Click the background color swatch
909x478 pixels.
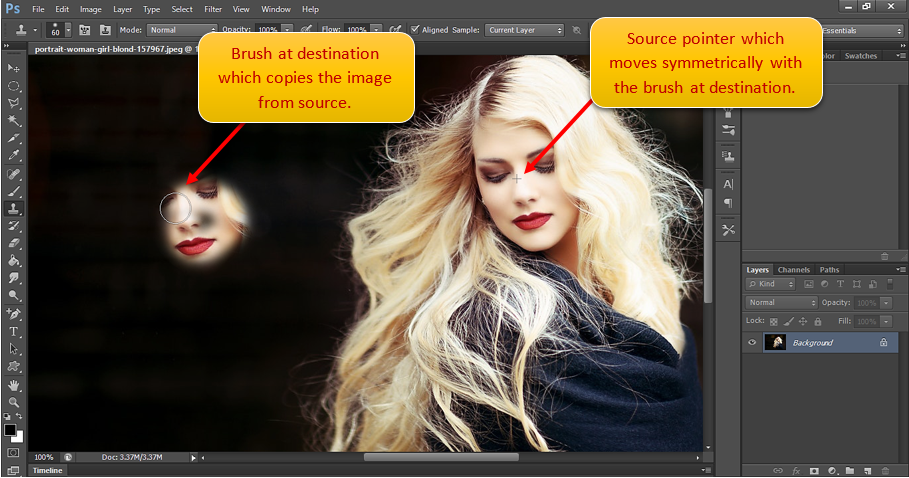coord(19,437)
